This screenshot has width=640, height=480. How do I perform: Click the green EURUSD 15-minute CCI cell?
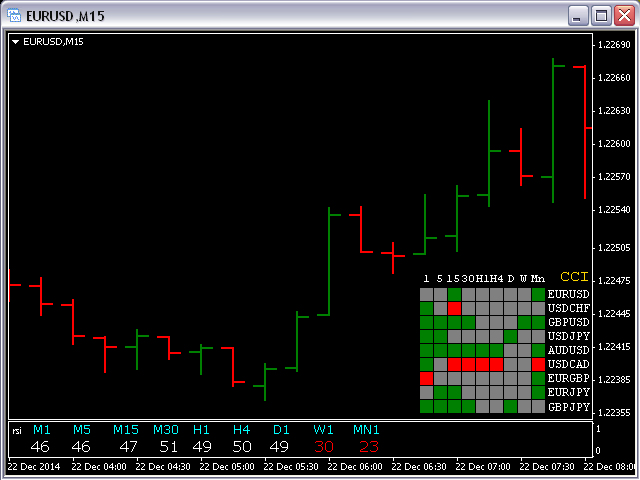pyautogui.click(x=454, y=294)
